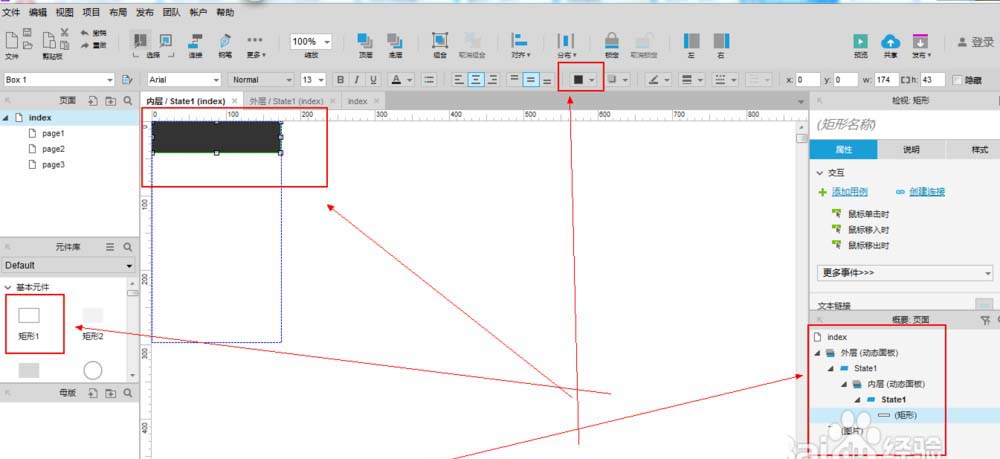Select page2 in the pages tree
This screenshot has height=459, width=1000.
[54, 149]
